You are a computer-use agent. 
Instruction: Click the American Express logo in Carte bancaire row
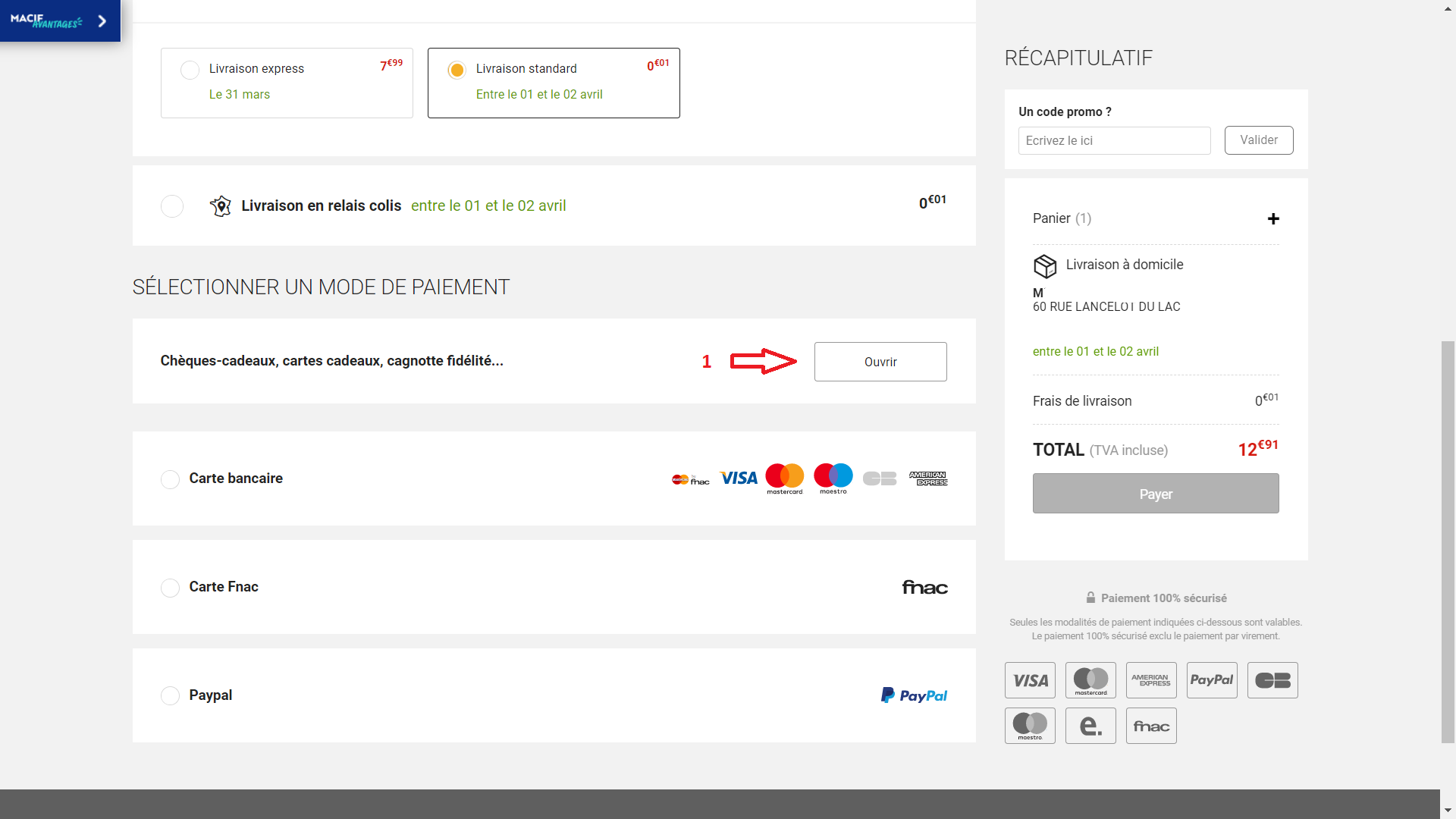[928, 478]
